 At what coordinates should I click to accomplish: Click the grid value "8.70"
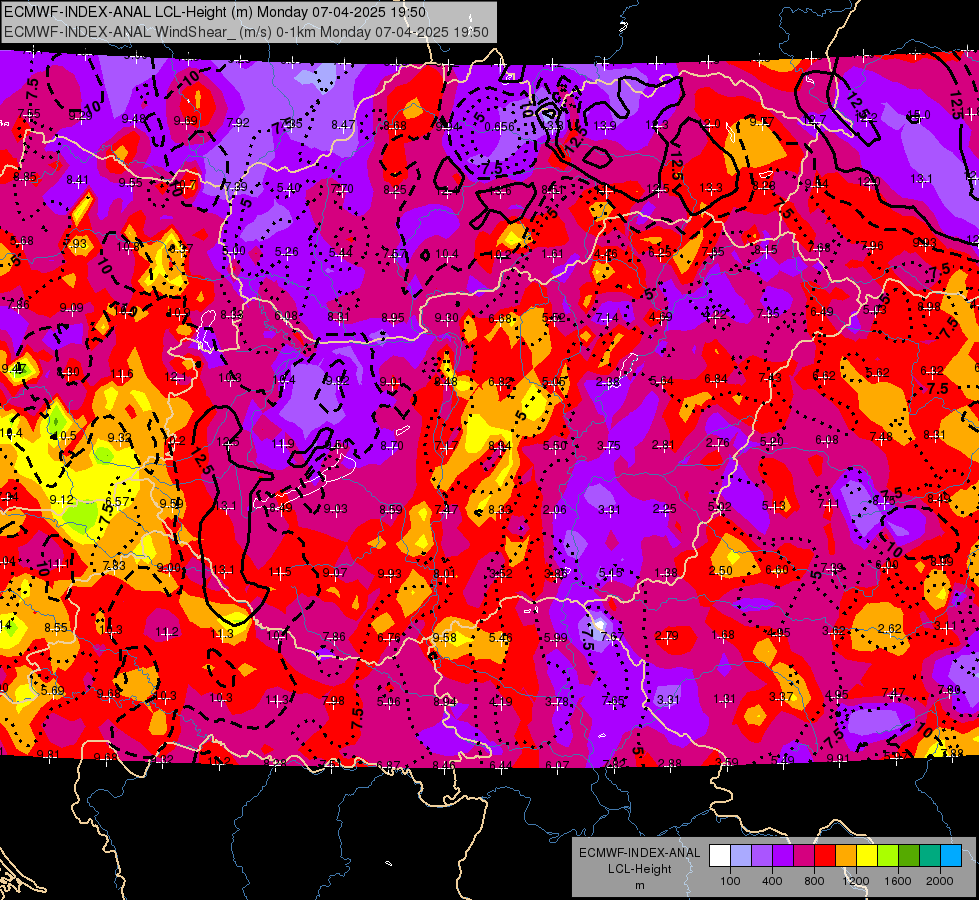pyautogui.click(x=391, y=446)
